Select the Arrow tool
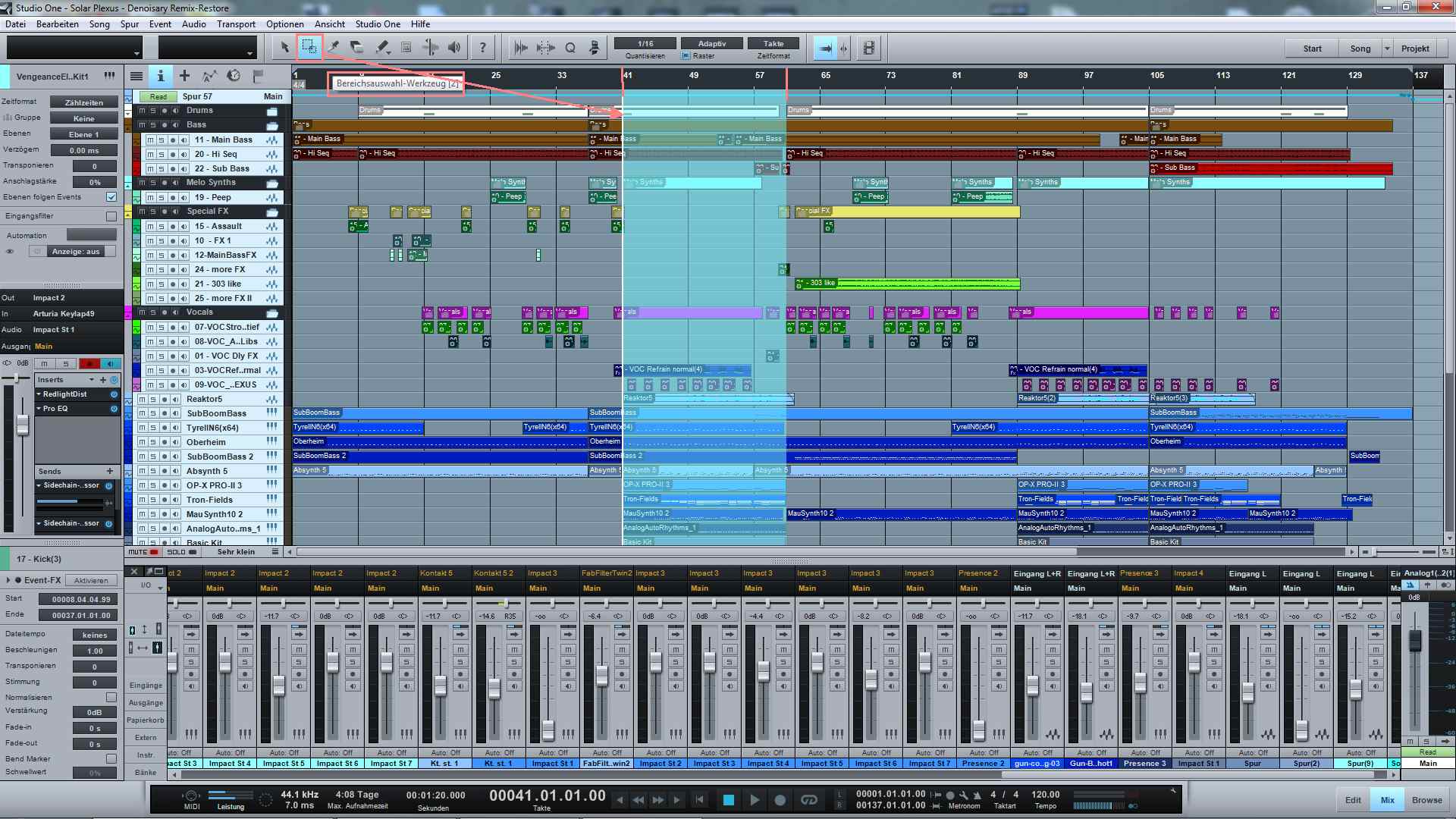Viewport: 1456px width, 819px height. pos(285,48)
